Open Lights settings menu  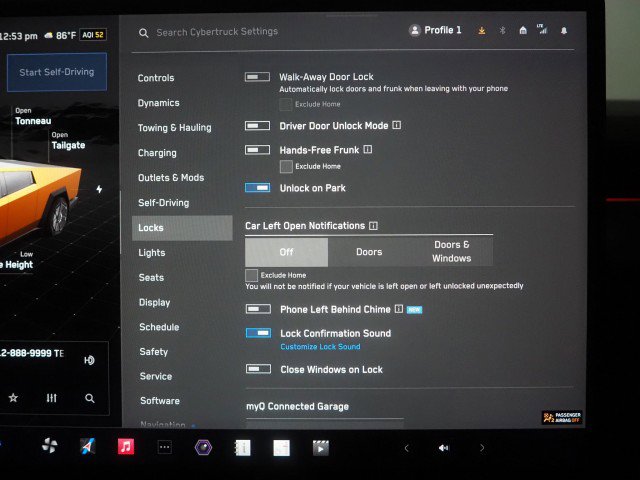tap(152, 253)
